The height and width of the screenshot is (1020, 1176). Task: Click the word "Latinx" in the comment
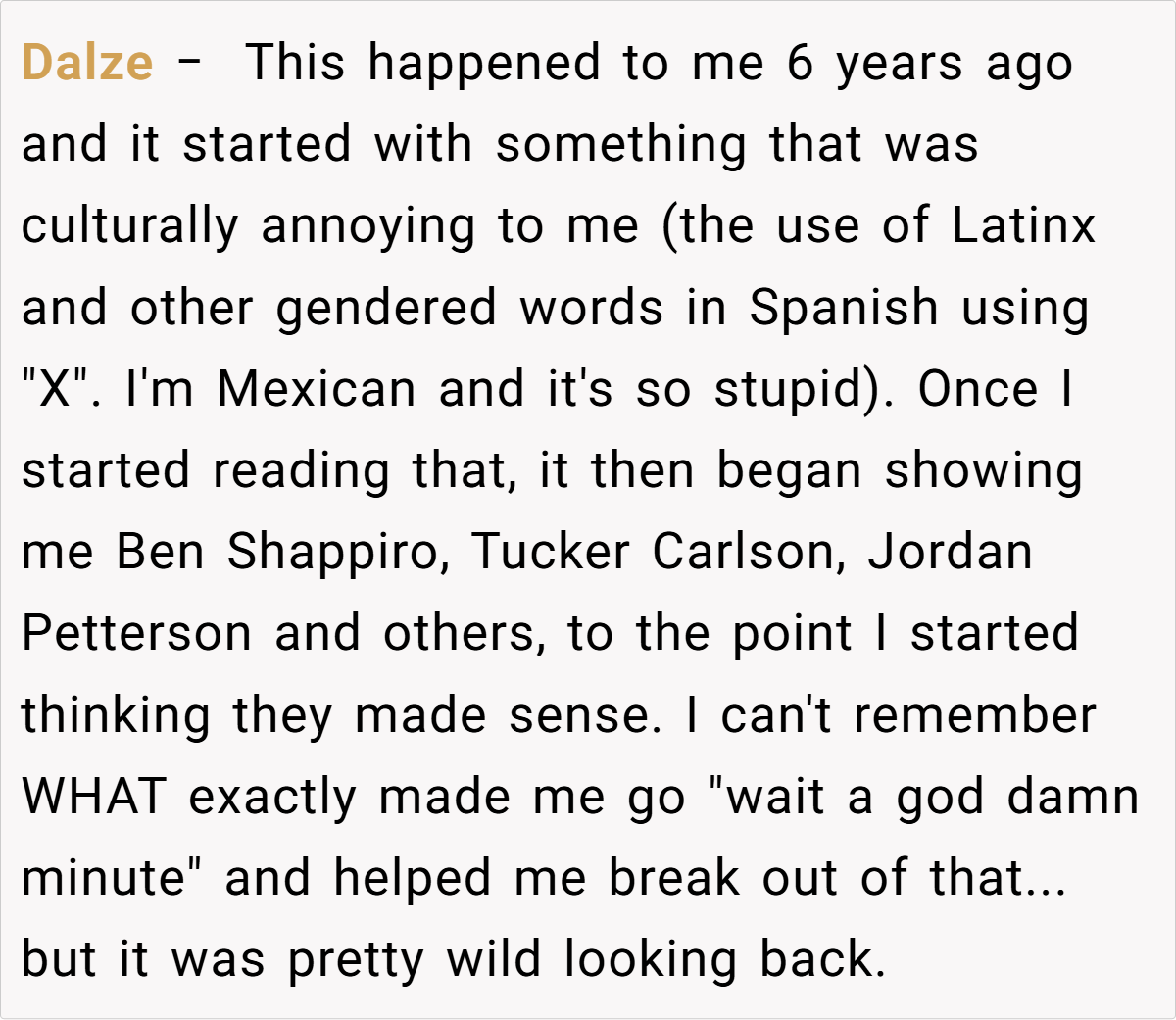(1023, 224)
